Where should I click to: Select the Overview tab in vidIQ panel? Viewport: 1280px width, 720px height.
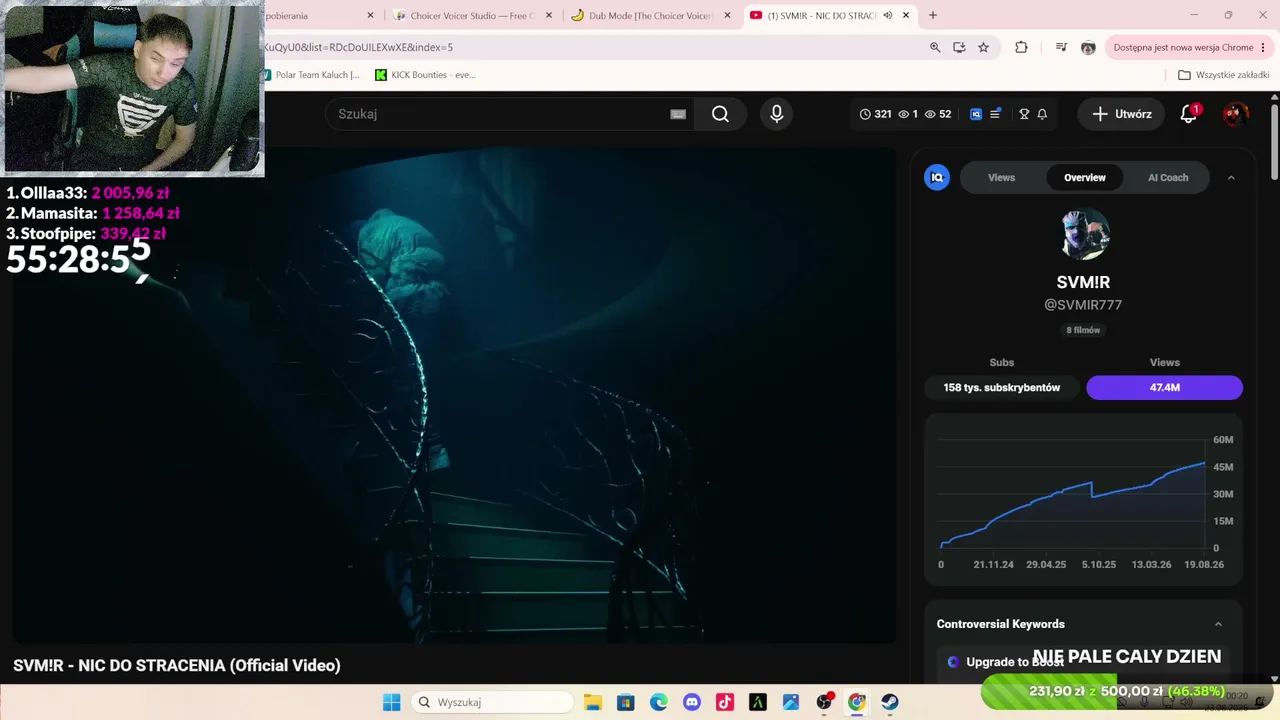pyautogui.click(x=1085, y=178)
